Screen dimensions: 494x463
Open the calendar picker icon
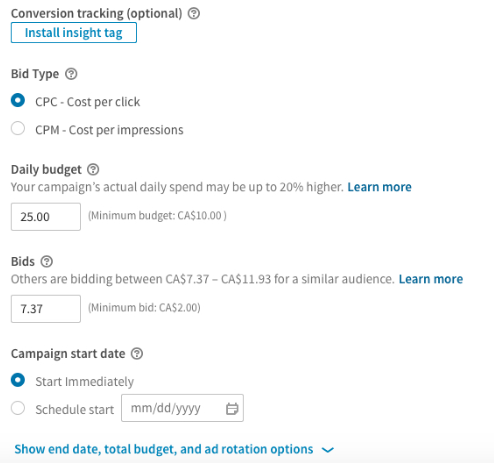pyautogui.click(x=232, y=408)
